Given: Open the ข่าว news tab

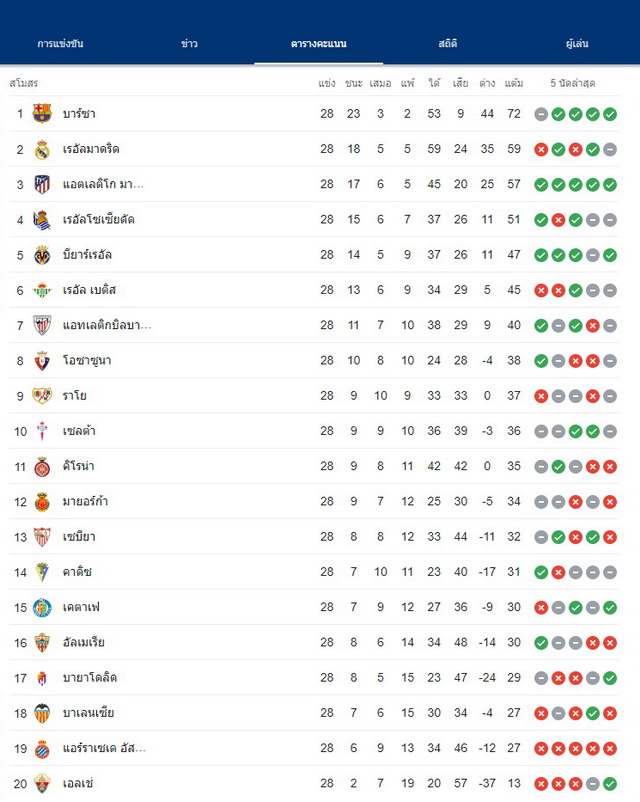Looking at the screenshot, I should (x=189, y=44).
